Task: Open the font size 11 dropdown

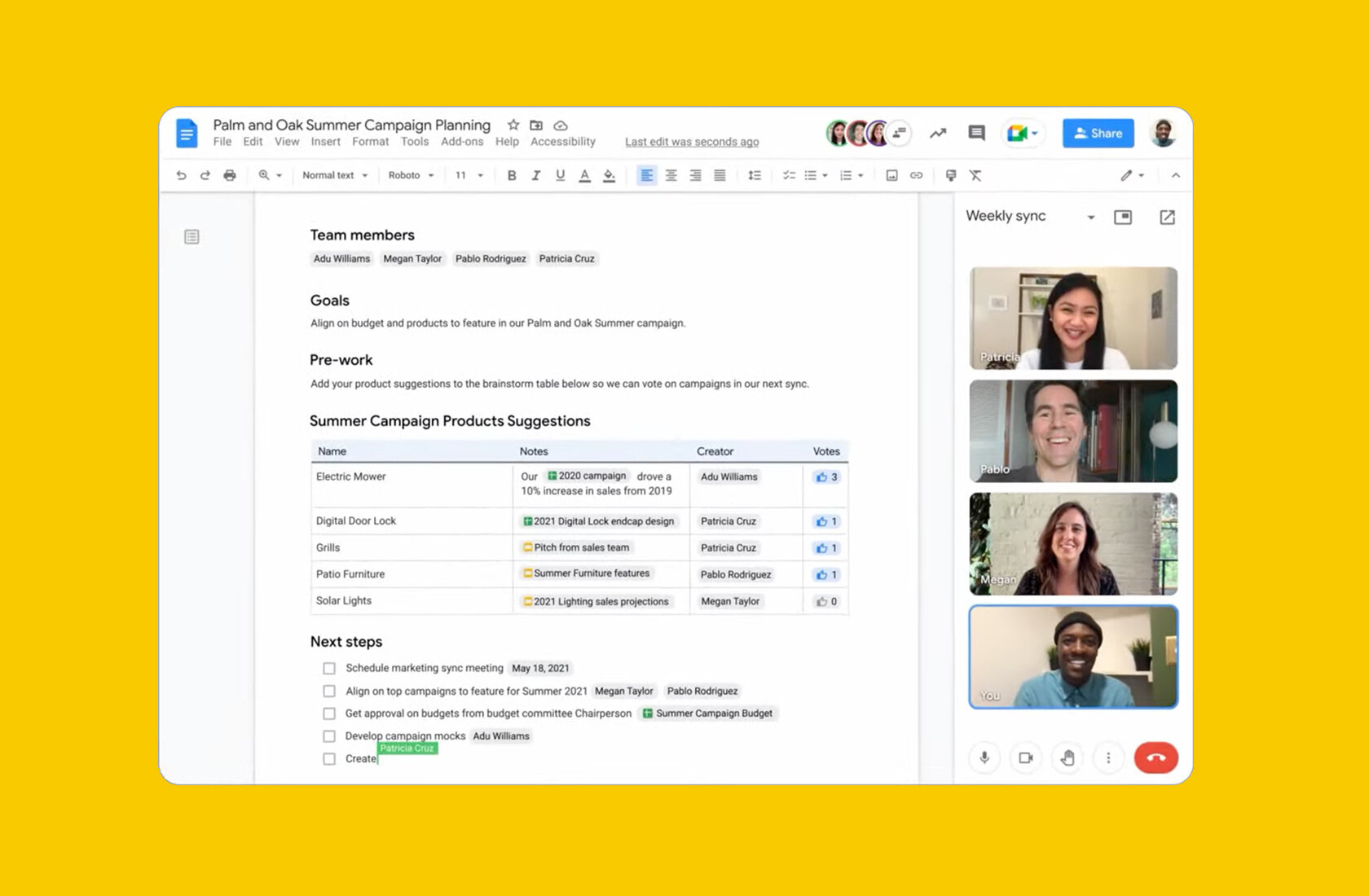Action: (469, 175)
